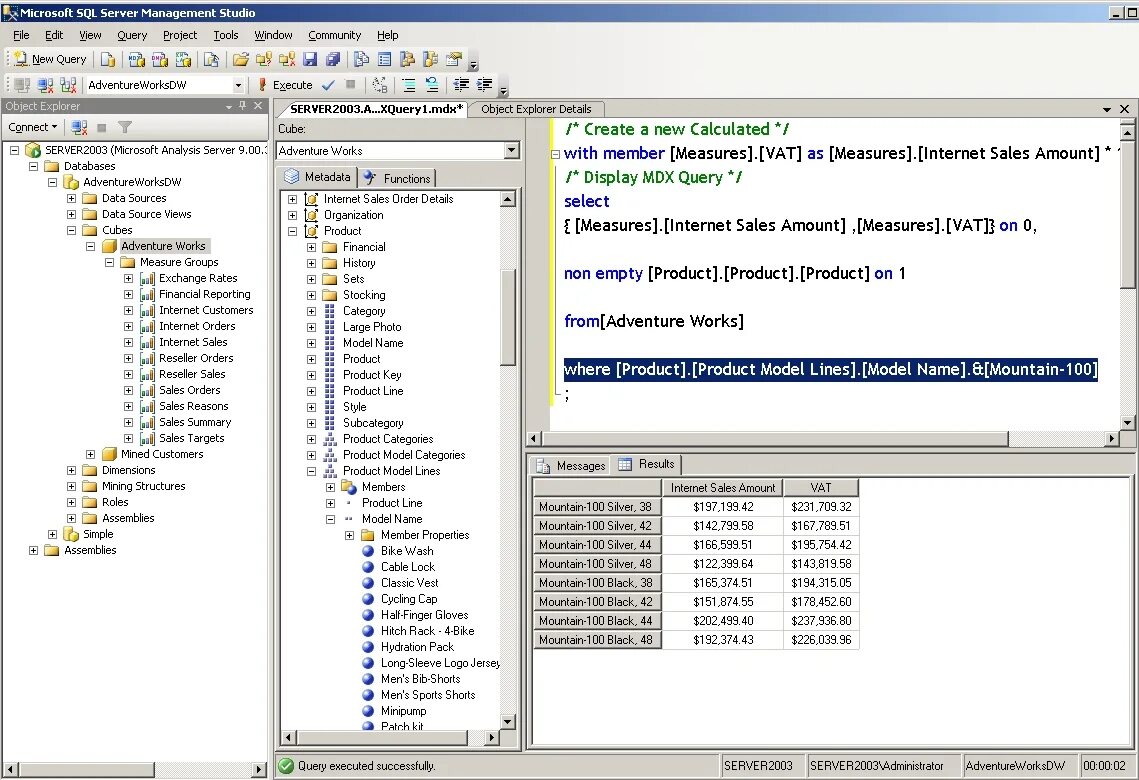The height and width of the screenshot is (780, 1139).
Task: Comment out the selected lines
Action: [x=409, y=85]
